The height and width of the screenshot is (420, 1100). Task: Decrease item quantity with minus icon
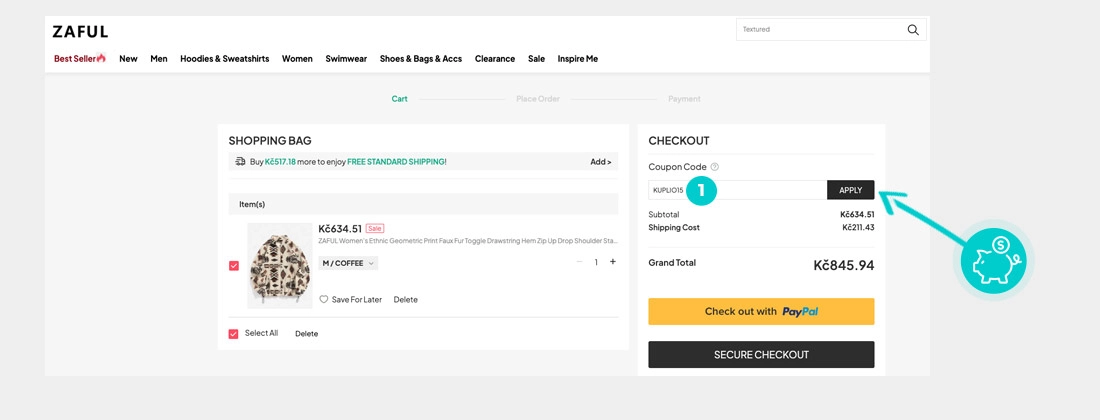579,262
